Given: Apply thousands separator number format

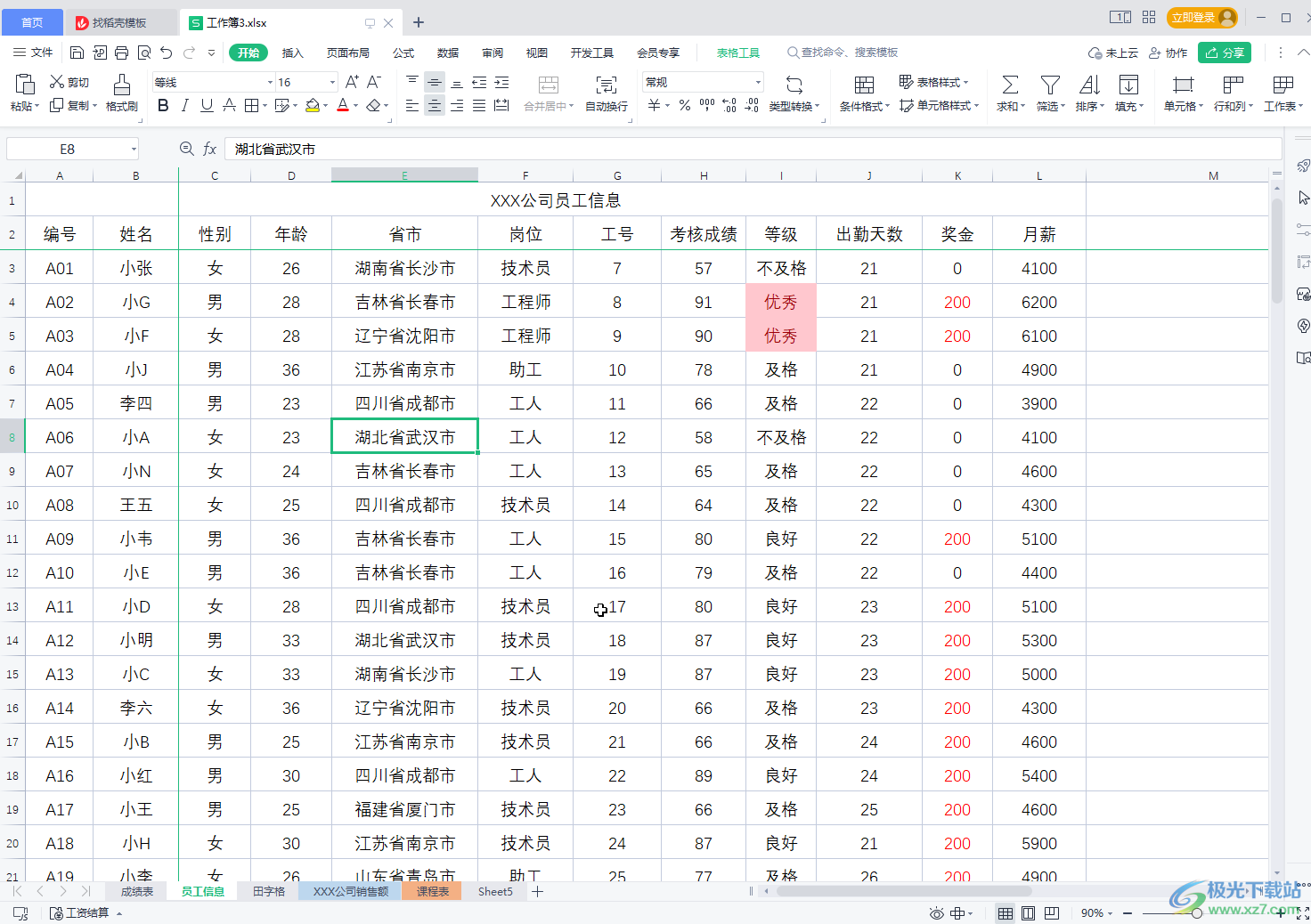Looking at the screenshot, I should point(707,105).
